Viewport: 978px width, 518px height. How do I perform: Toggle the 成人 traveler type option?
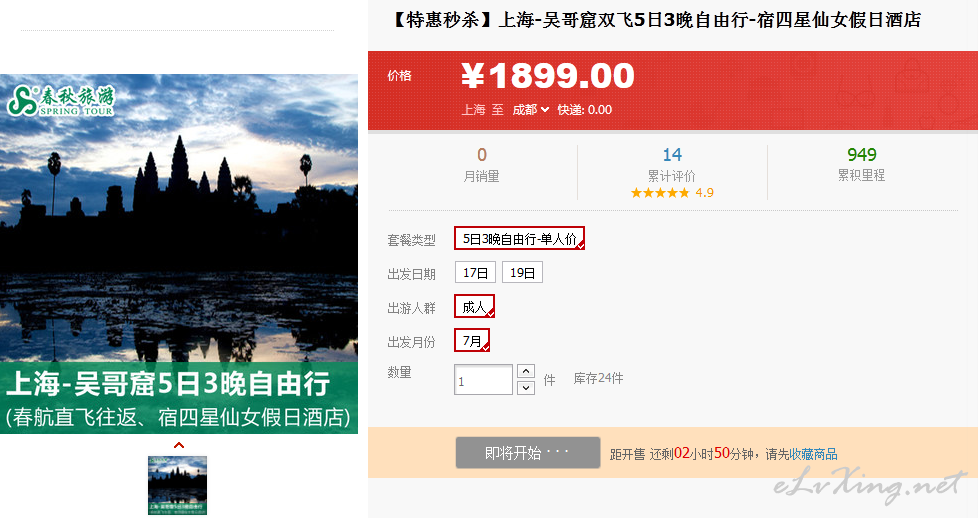point(474,307)
